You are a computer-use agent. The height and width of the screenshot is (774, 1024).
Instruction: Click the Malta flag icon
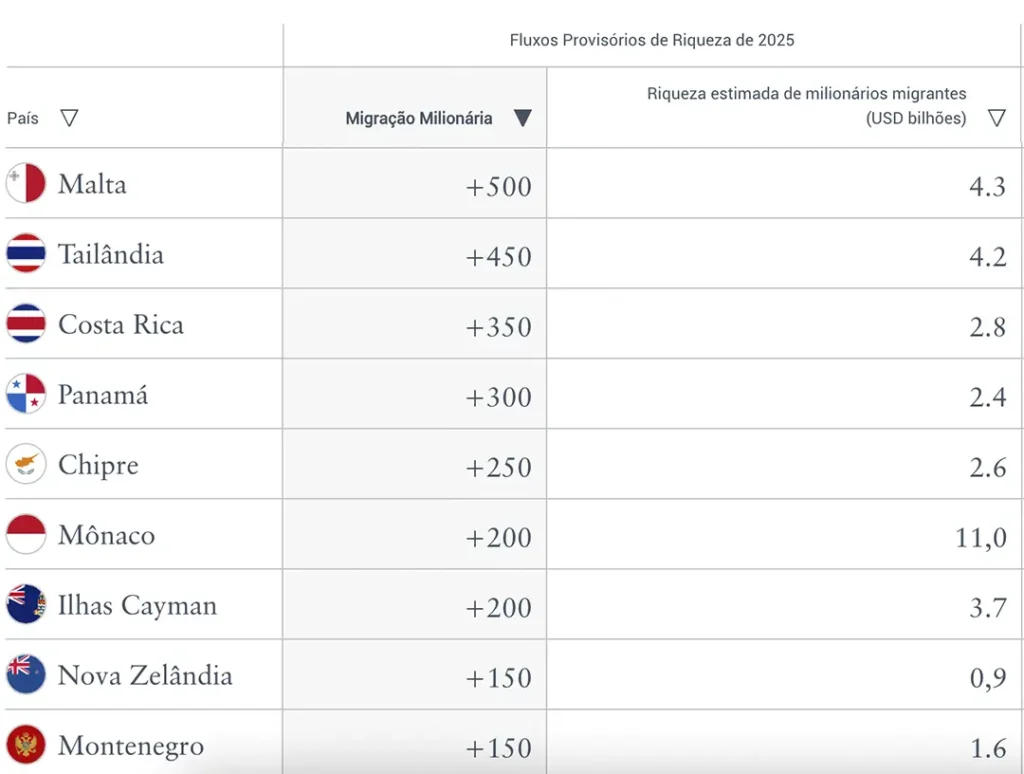pos(26,183)
